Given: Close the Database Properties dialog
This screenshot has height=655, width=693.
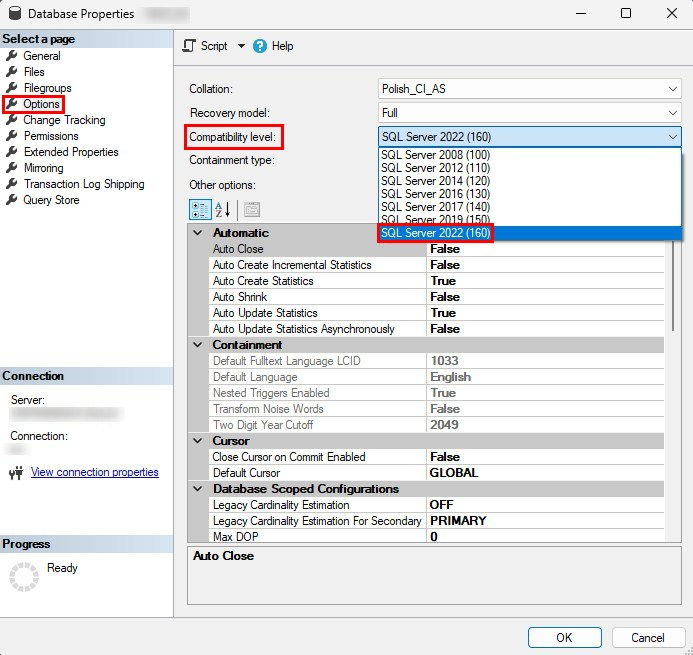Looking at the screenshot, I should [672, 13].
